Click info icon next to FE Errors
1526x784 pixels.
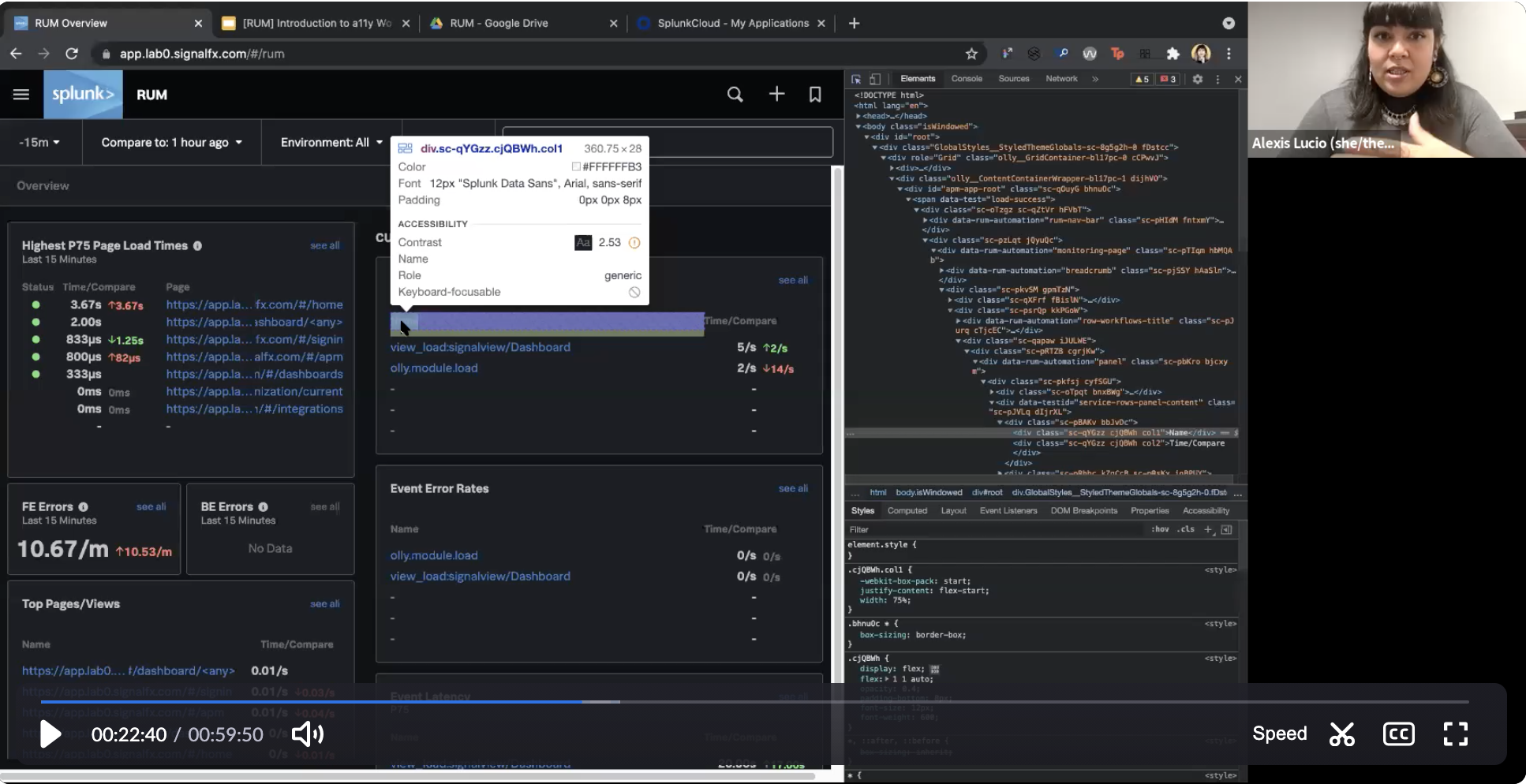[83, 506]
